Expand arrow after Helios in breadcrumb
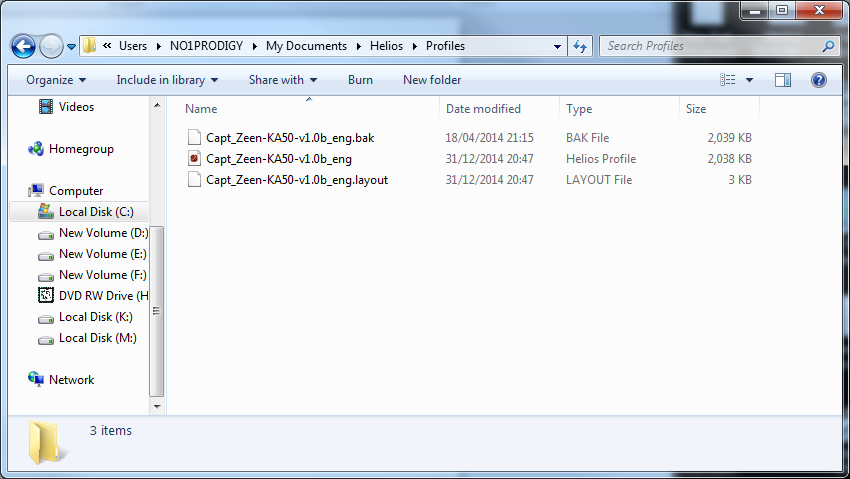 click(415, 47)
